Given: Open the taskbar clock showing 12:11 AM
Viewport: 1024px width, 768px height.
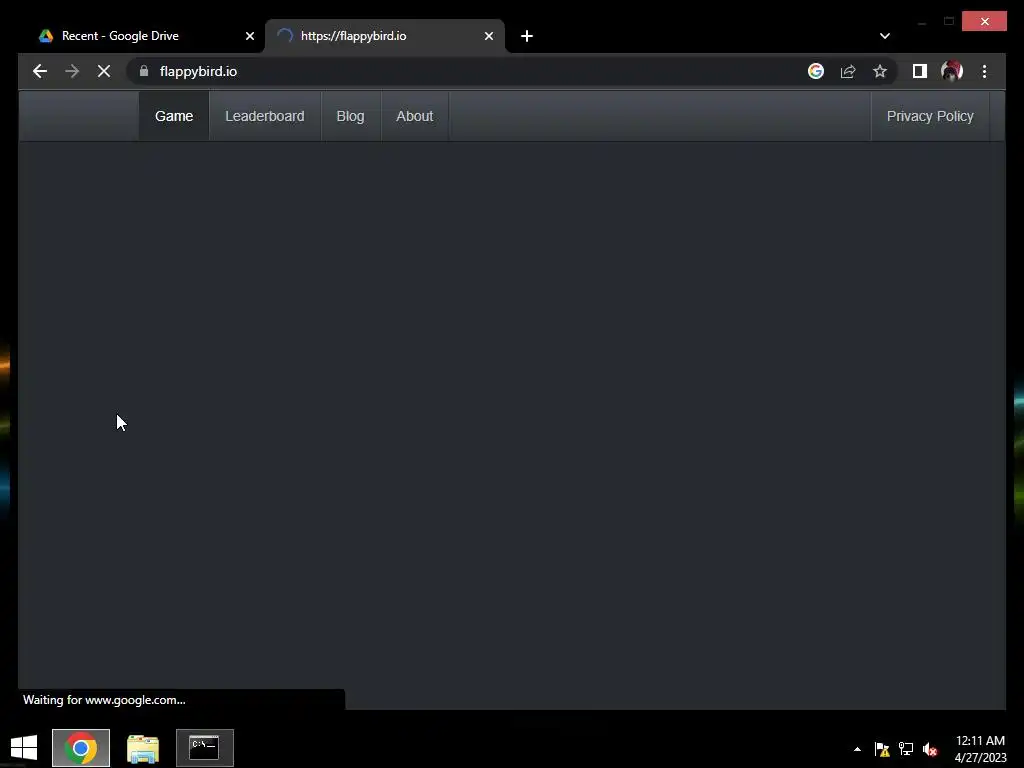Looking at the screenshot, I should point(980,748).
